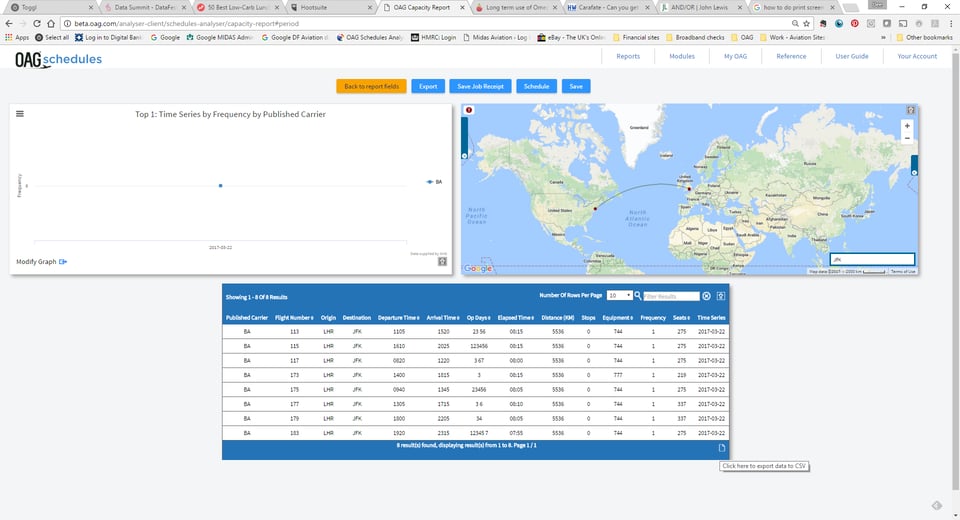Sort by Published Carrier column header

coord(247,318)
